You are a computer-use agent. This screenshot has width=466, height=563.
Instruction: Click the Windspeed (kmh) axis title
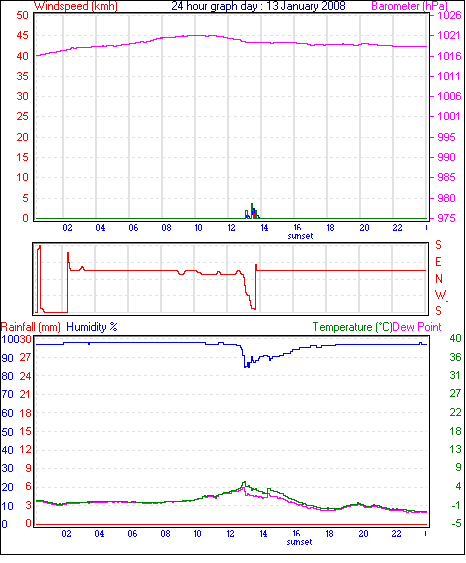tap(76, 6)
